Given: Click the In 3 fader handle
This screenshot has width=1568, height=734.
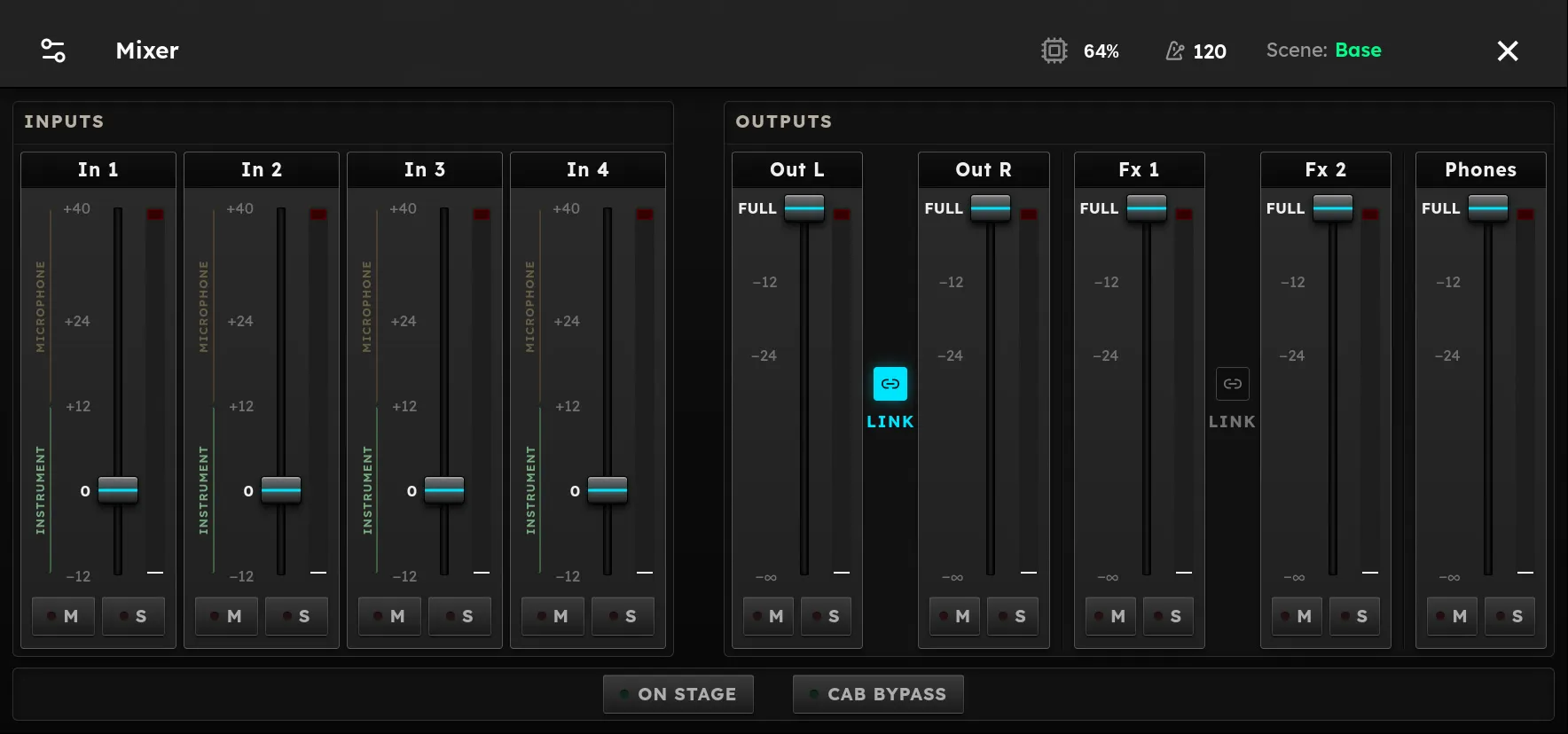Looking at the screenshot, I should pos(444,489).
